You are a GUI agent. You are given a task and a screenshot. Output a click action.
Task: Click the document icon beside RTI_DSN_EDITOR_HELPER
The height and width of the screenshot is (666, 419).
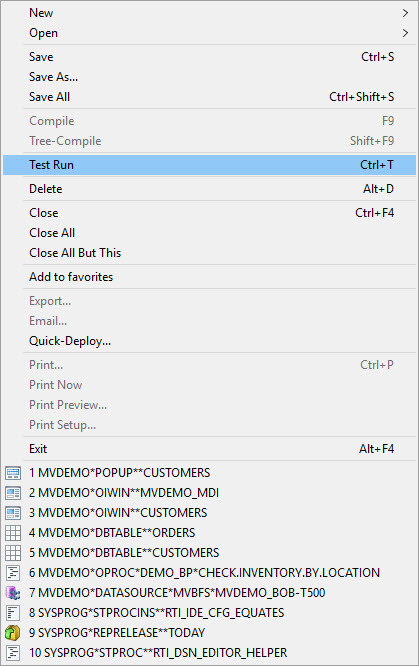point(13,652)
